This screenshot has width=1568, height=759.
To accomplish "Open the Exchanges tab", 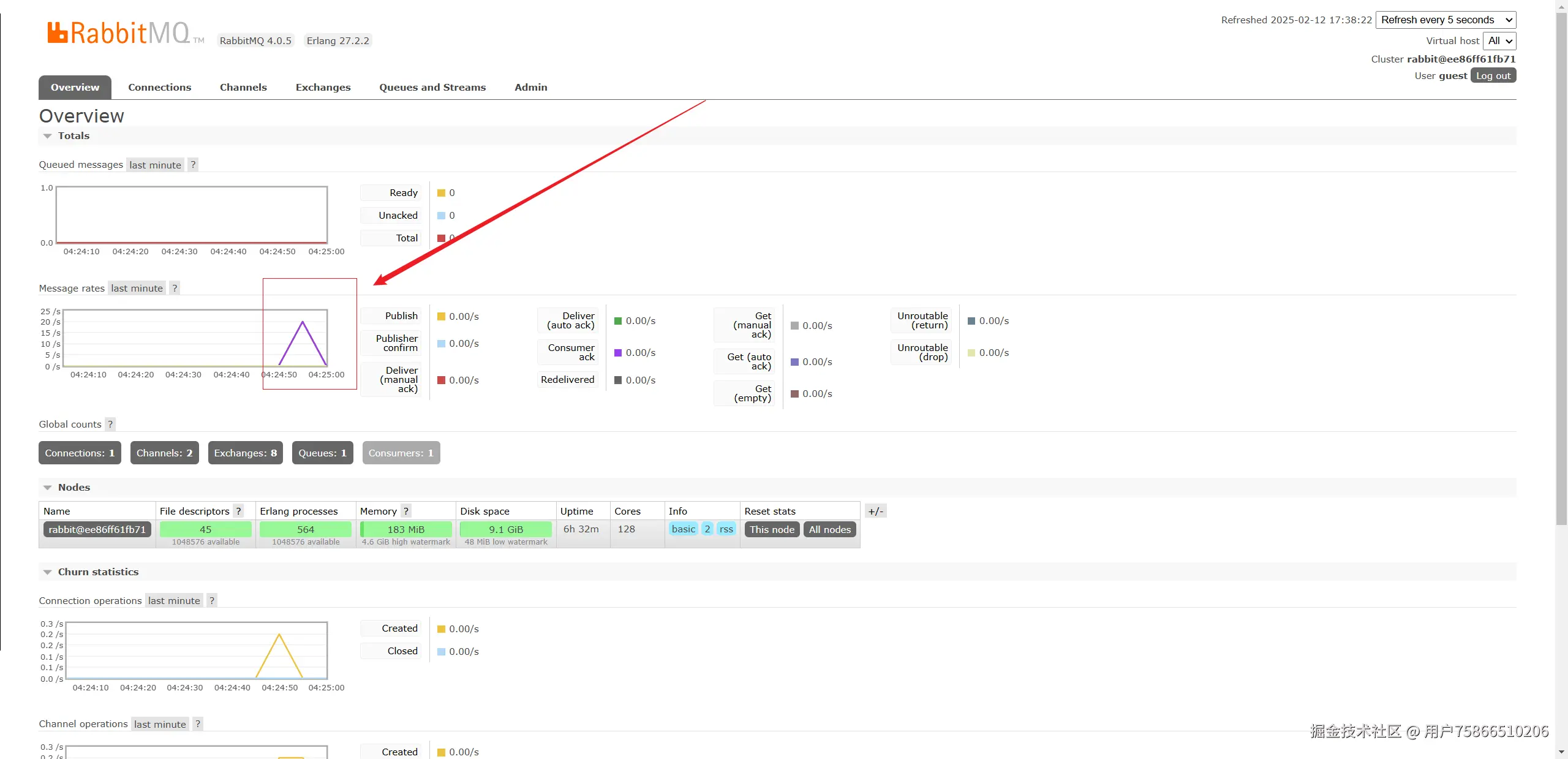I will pyautogui.click(x=323, y=88).
